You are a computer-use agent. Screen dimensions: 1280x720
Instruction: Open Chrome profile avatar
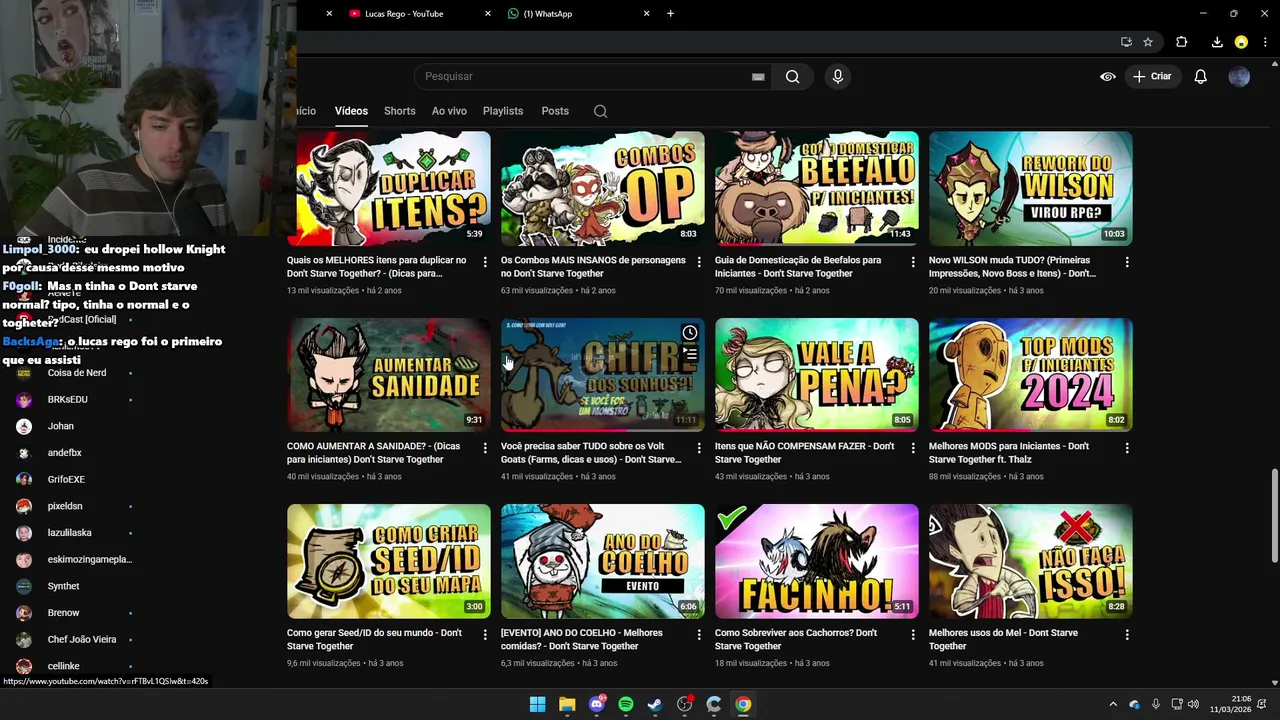pyautogui.click(x=1241, y=42)
